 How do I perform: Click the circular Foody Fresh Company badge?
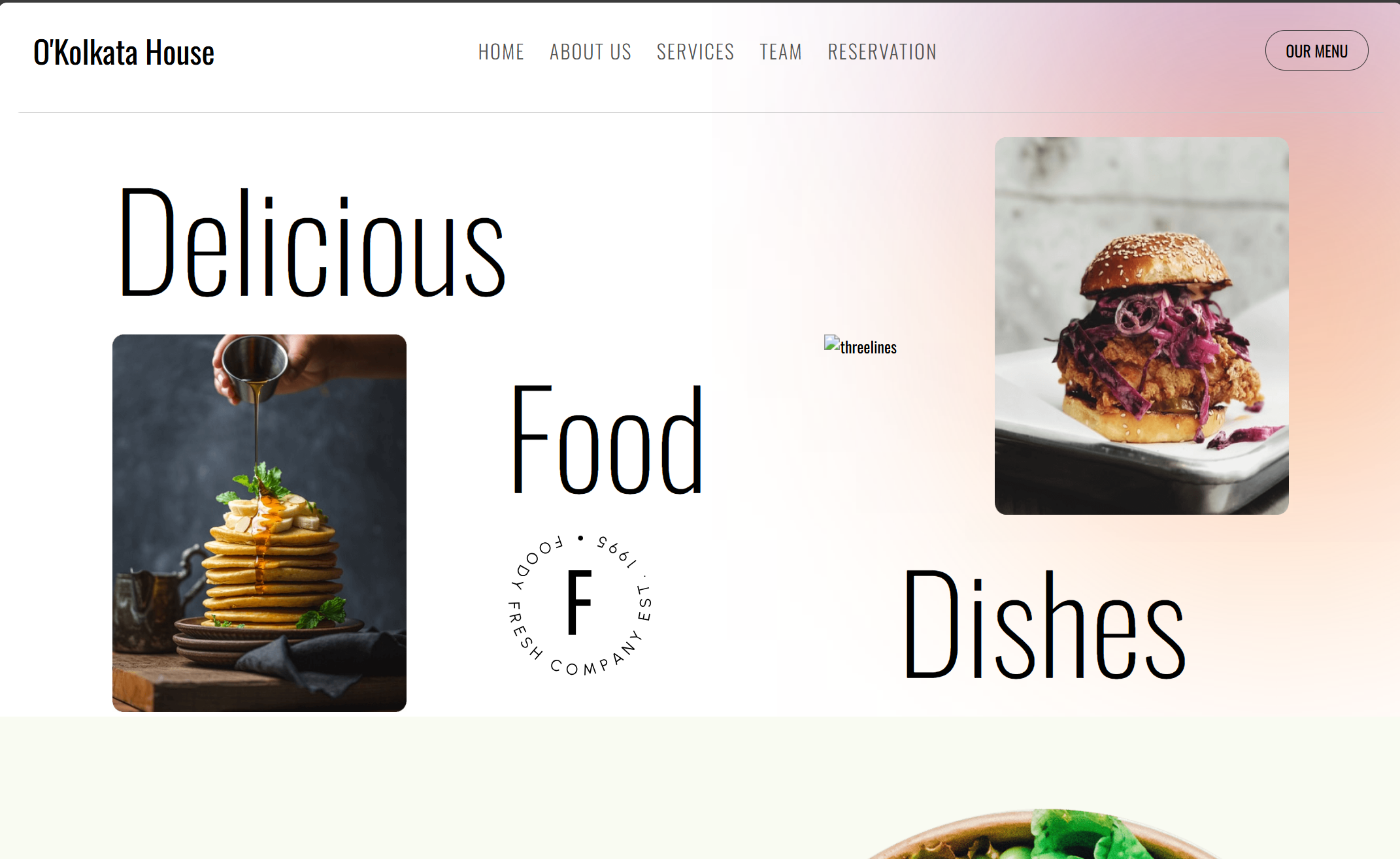580,604
